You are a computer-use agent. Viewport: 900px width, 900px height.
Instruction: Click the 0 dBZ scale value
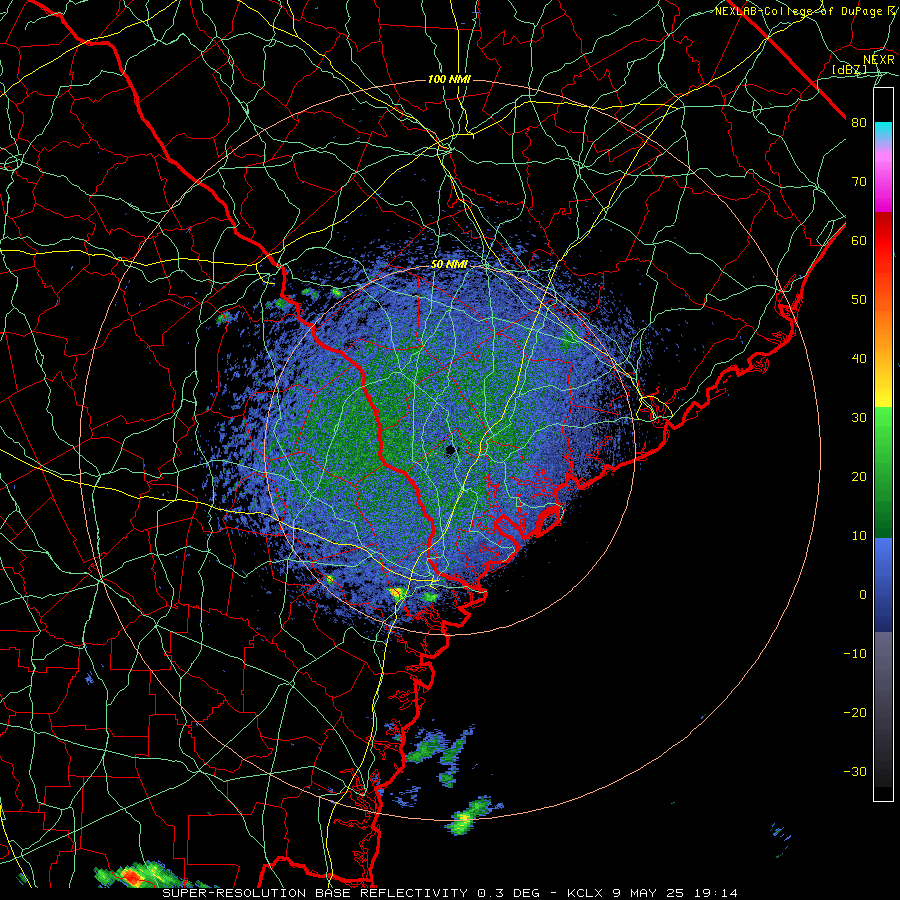pyautogui.click(x=863, y=595)
